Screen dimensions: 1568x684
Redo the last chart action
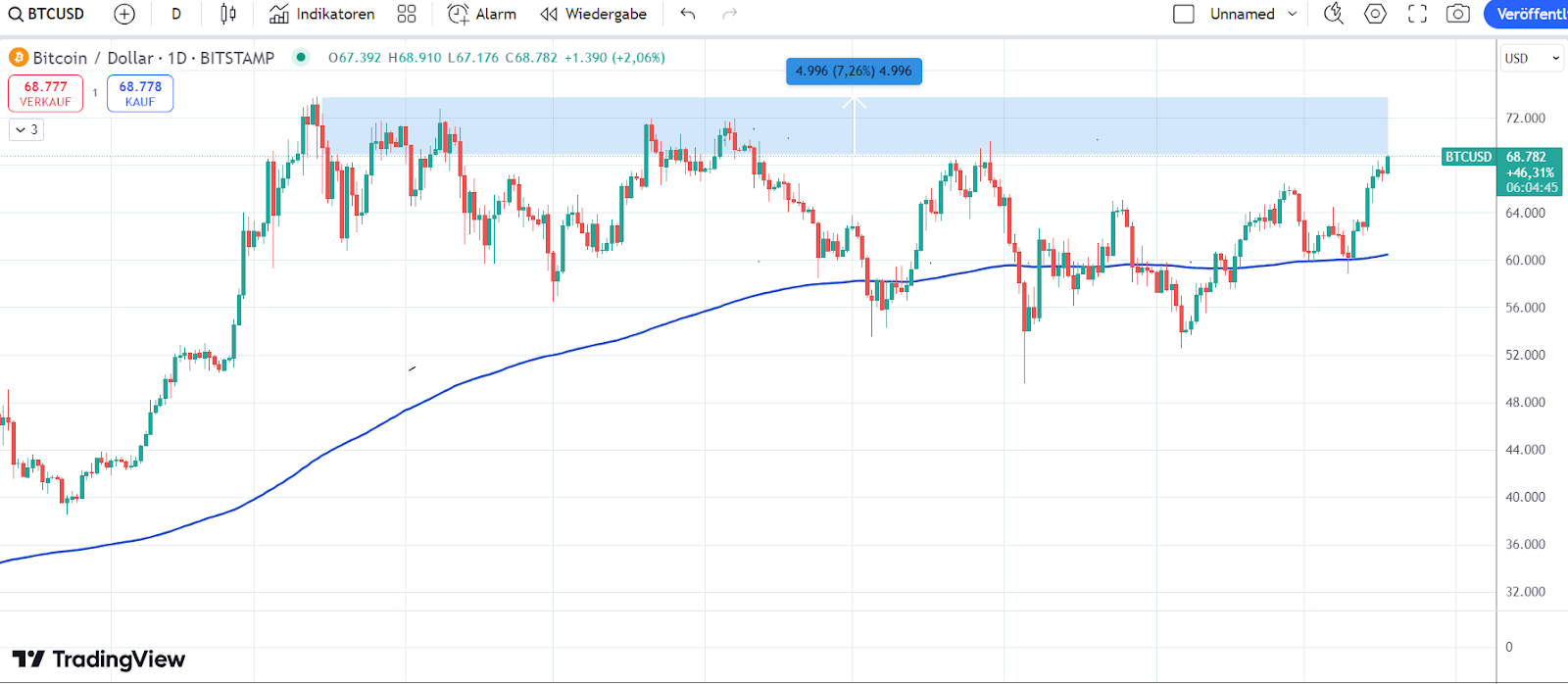(729, 14)
